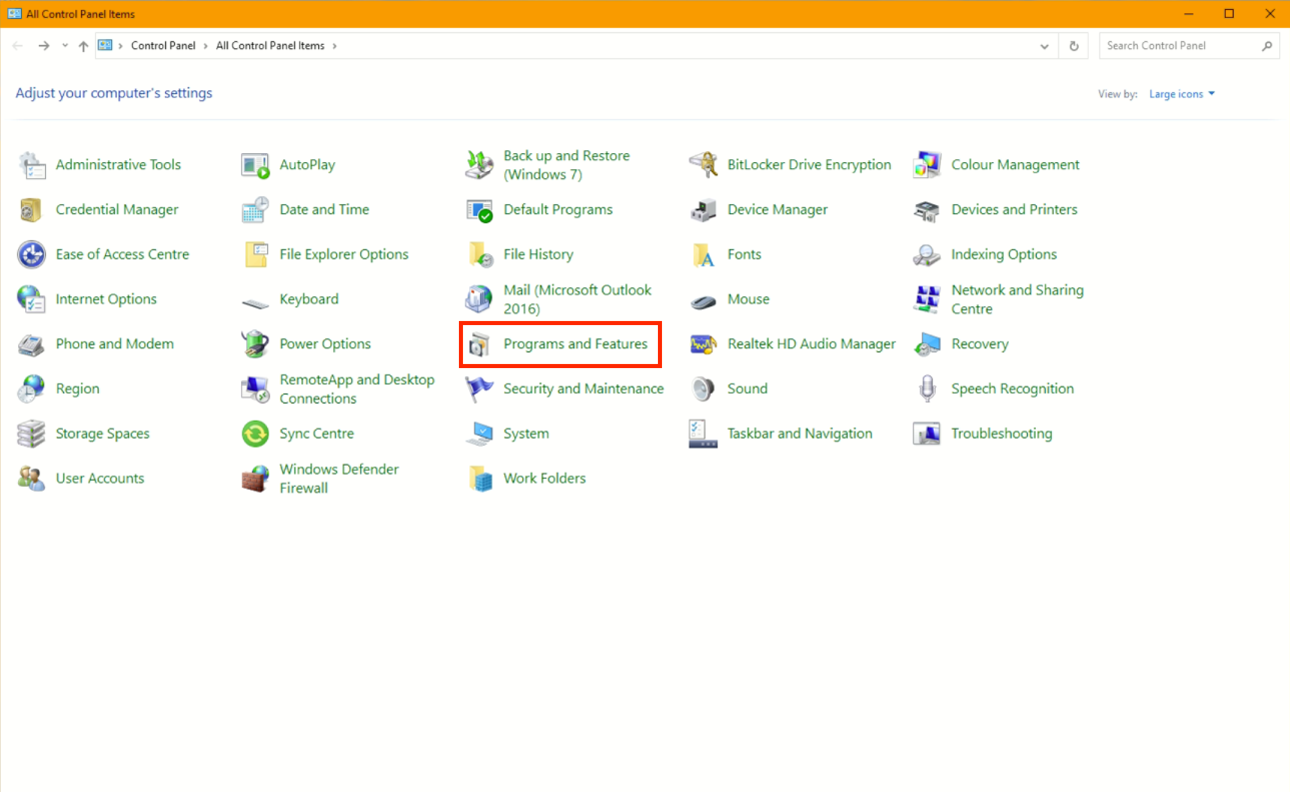Click the Speech Recognition microphone icon
Screen dimensions: 1290x792
927,389
